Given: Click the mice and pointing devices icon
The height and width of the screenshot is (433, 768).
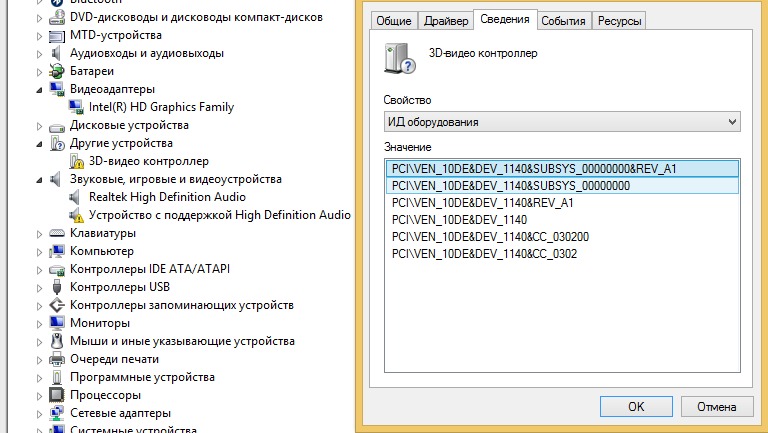Looking at the screenshot, I should coord(57,341).
